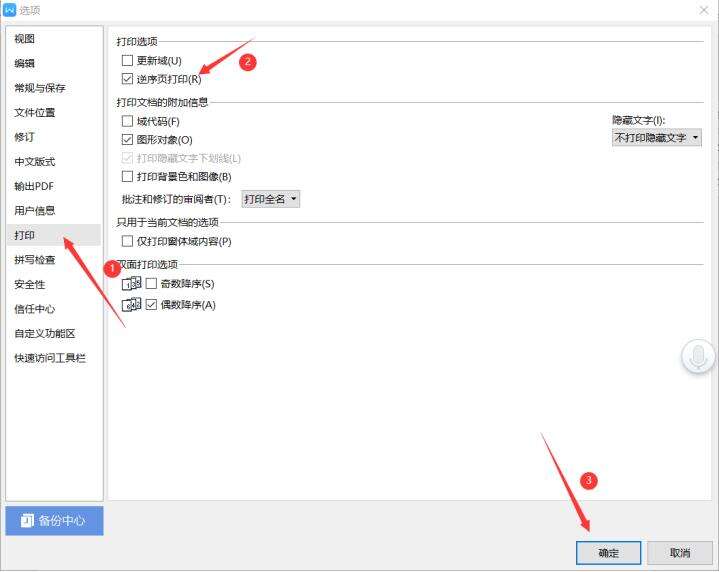Close the 选项 dialog window
Image resolution: width=719 pixels, height=572 pixels.
[x=704, y=10]
